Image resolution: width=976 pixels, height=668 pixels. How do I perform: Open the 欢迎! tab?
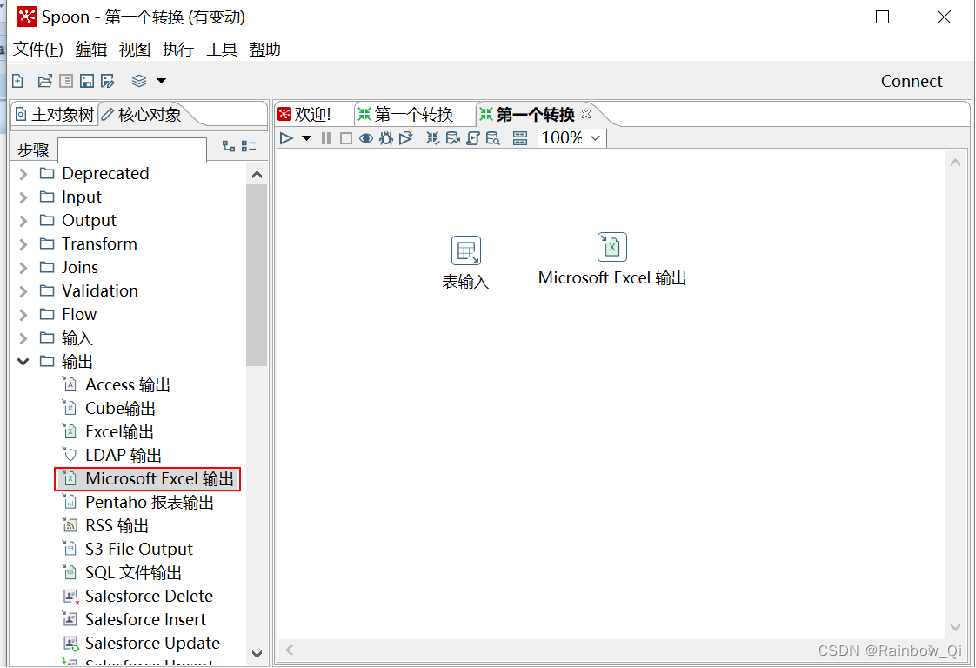point(306,115)
